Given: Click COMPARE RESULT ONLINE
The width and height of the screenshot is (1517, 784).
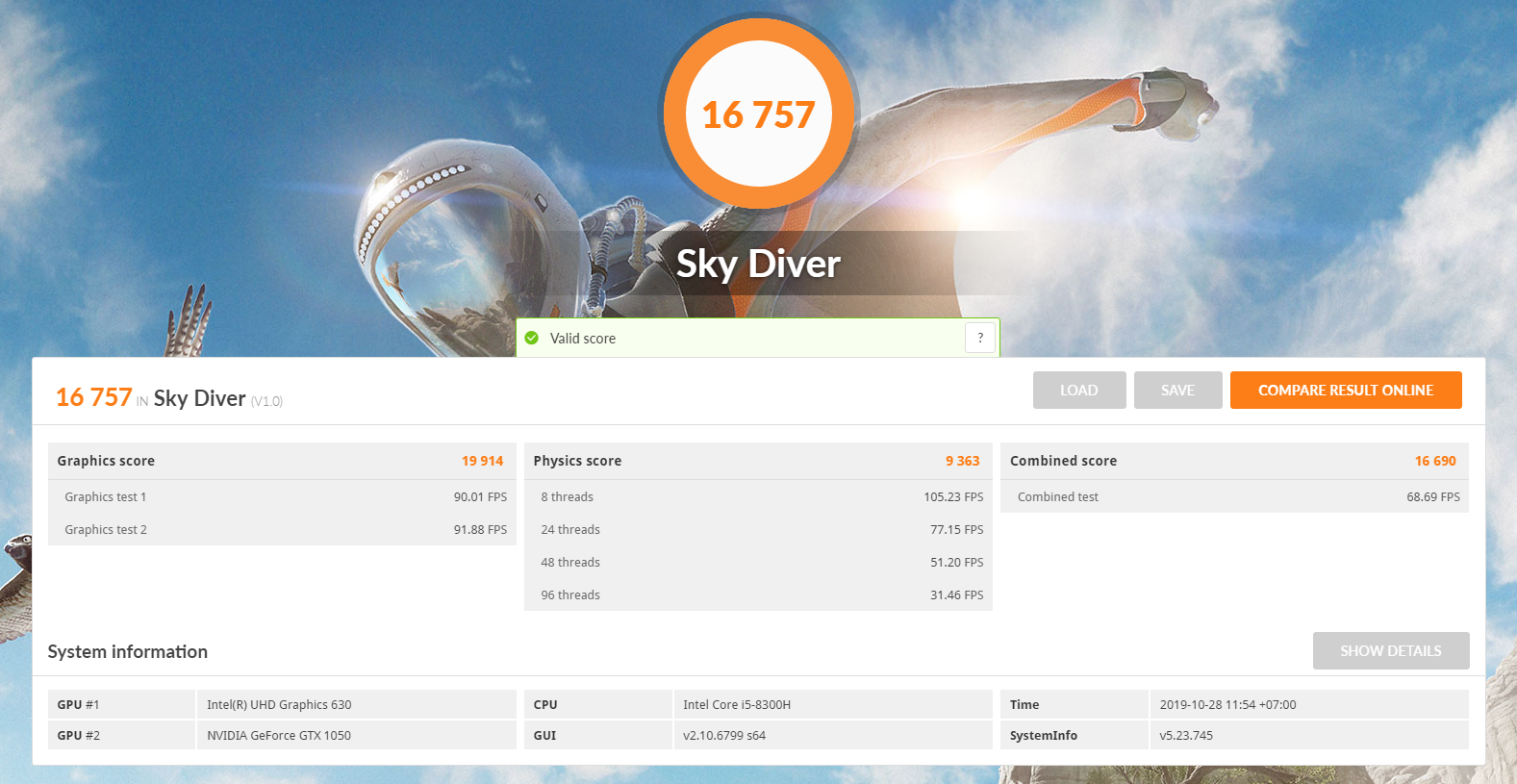Looking at the screenshot, I should coord(1345,391).
